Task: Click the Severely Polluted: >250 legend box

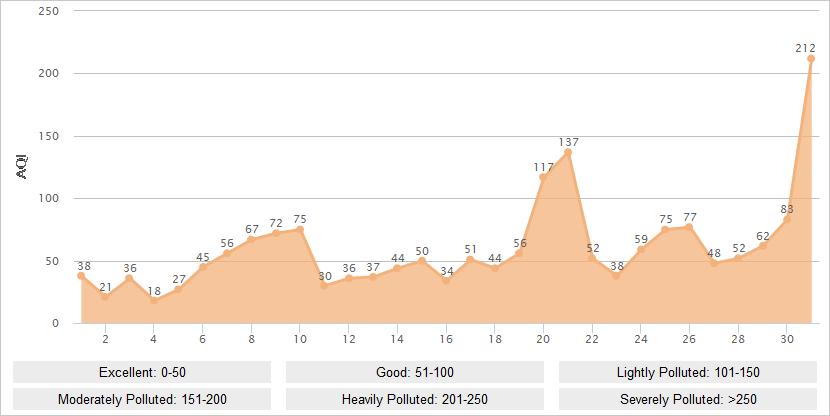Action: [x=688, y=399]
